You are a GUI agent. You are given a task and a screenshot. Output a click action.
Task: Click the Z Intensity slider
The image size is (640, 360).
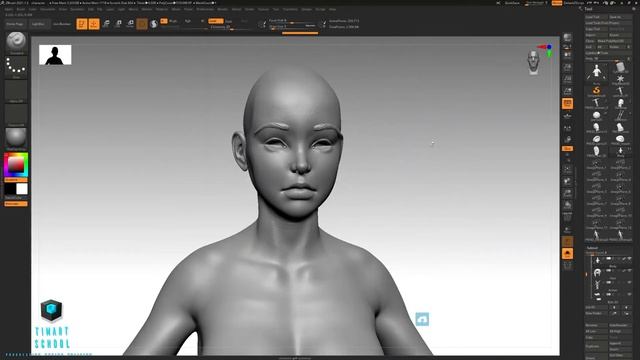229,27
